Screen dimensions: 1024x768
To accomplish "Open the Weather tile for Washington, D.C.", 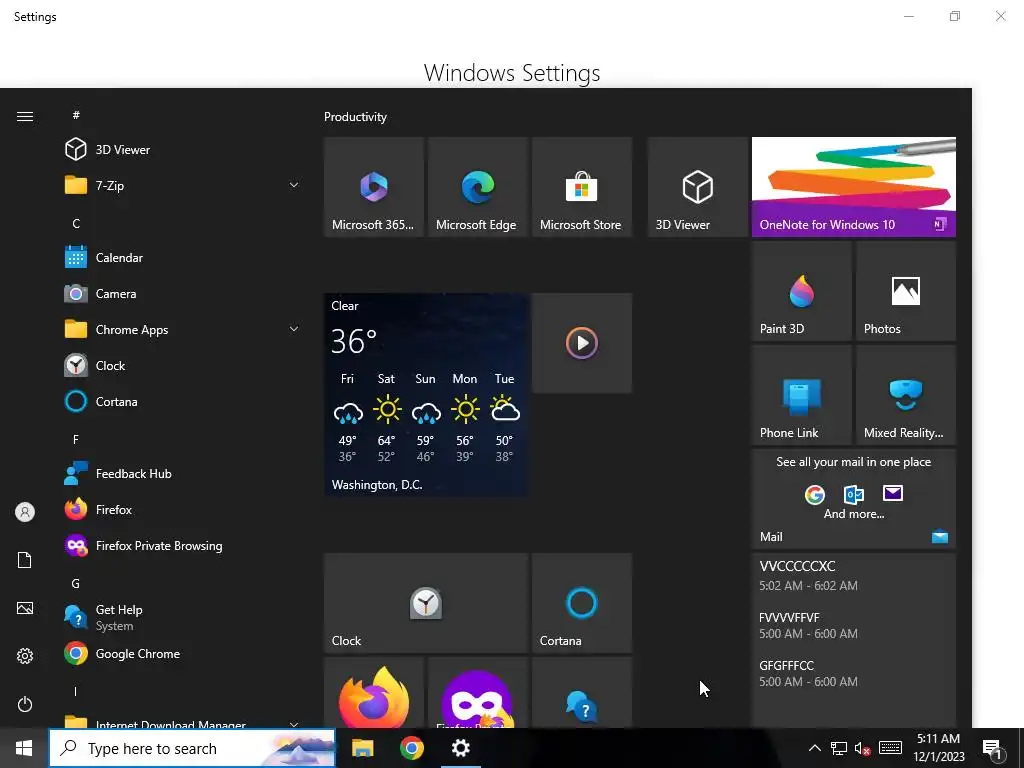I will click(x=426, y=395).
